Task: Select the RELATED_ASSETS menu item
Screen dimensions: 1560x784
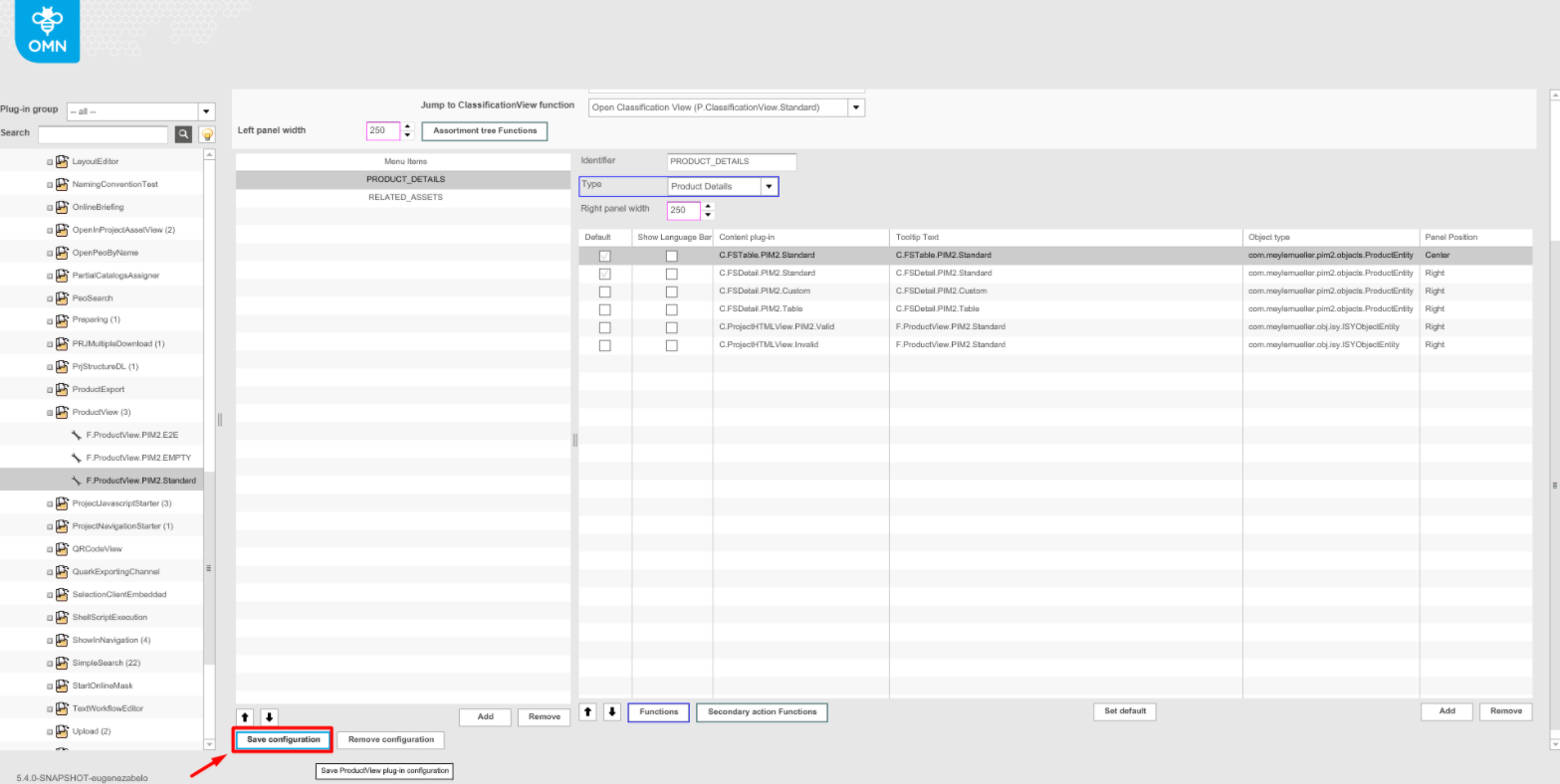Action: 405,197
